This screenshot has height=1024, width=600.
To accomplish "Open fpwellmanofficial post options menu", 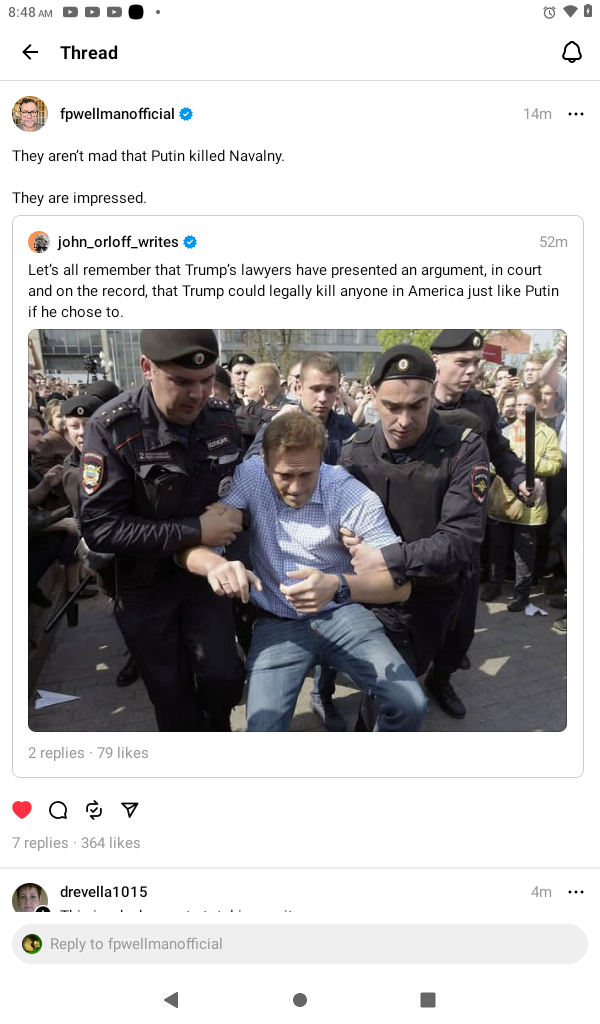I will point(575,114).
